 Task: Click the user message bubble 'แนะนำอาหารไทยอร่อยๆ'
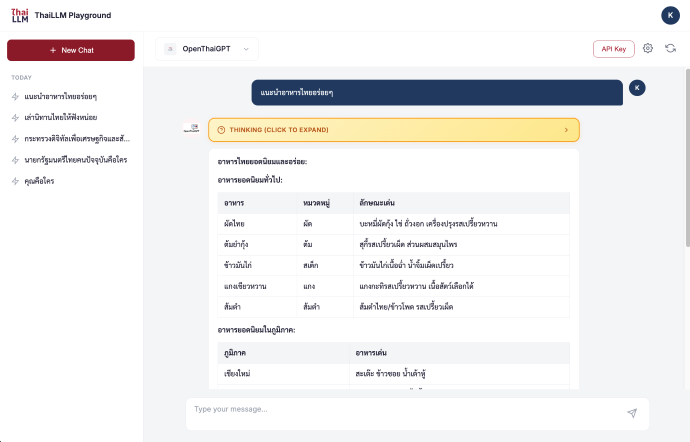coord(437,92)
